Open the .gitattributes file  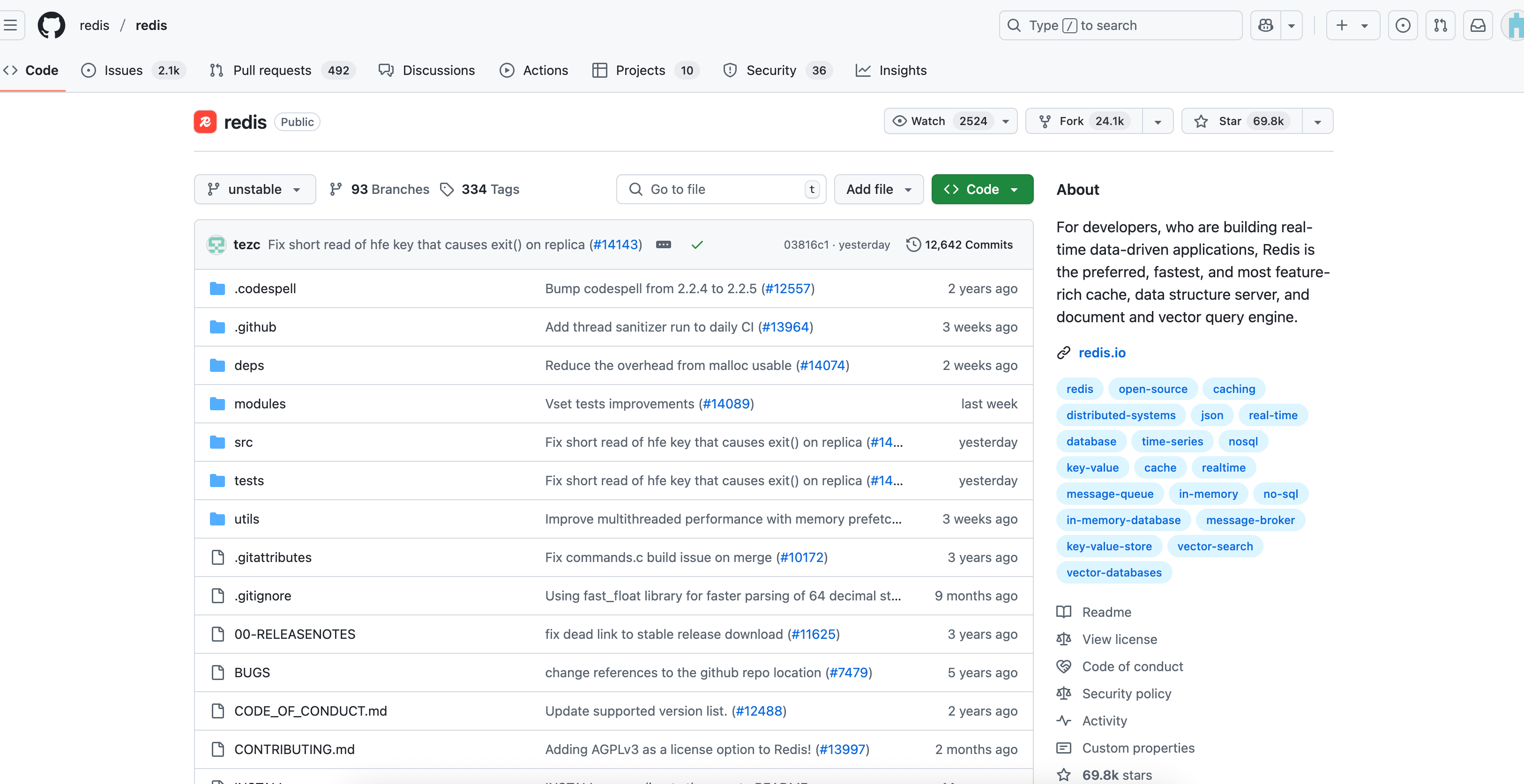pos(273,557)
